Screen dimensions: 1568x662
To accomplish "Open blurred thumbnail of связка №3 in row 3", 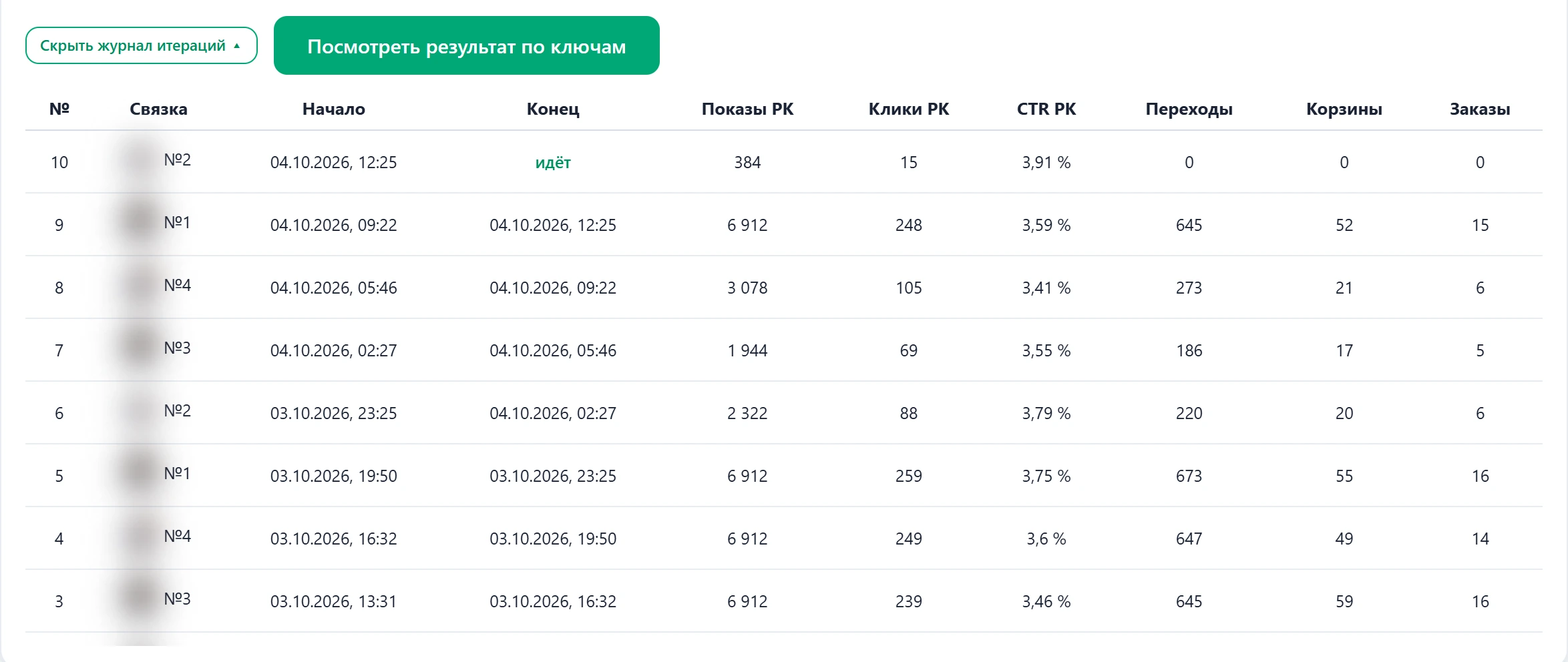I will click(140, 599).
